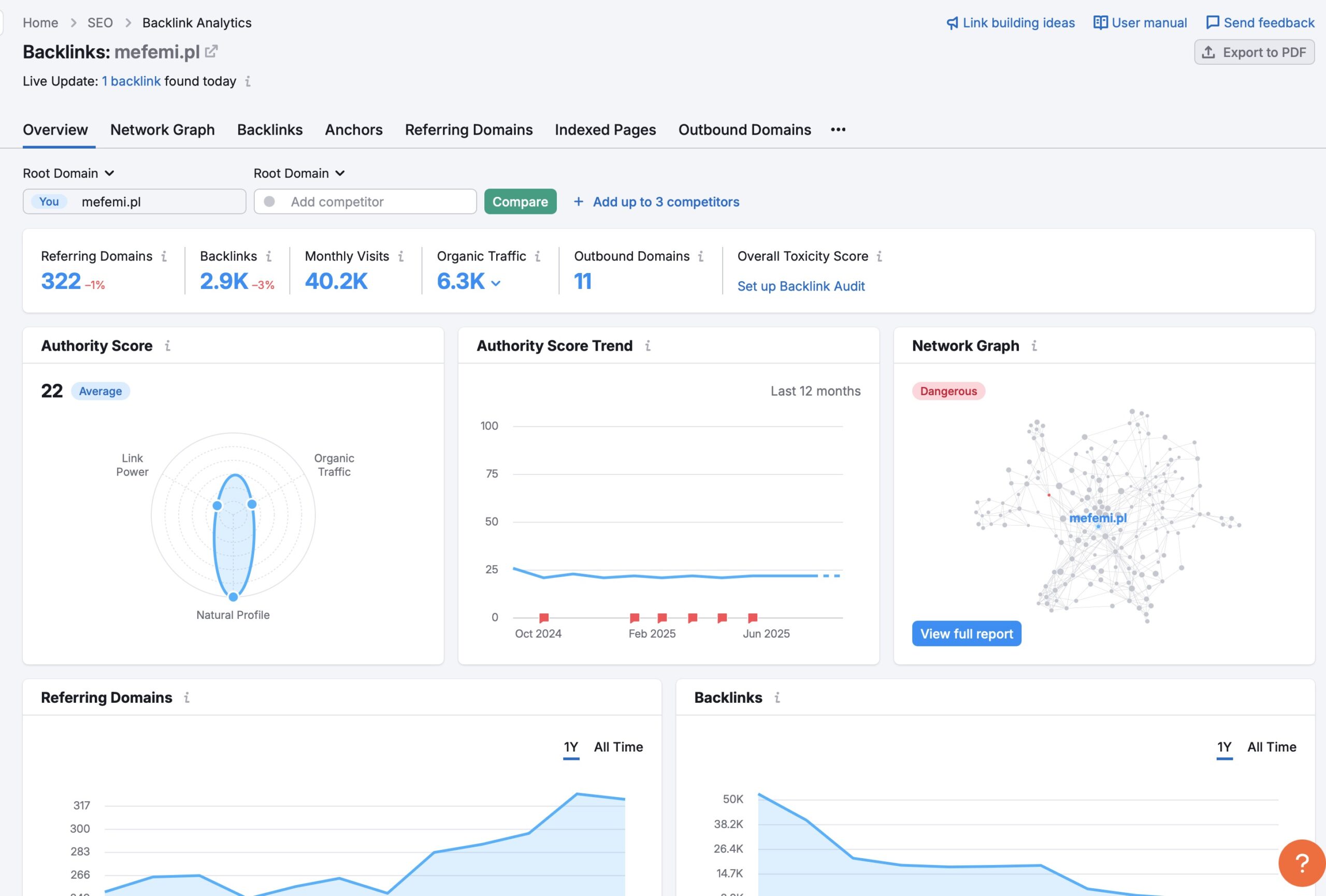
Task: Select All Time in Backlinks chart
Action: (x=1272, y=747)
